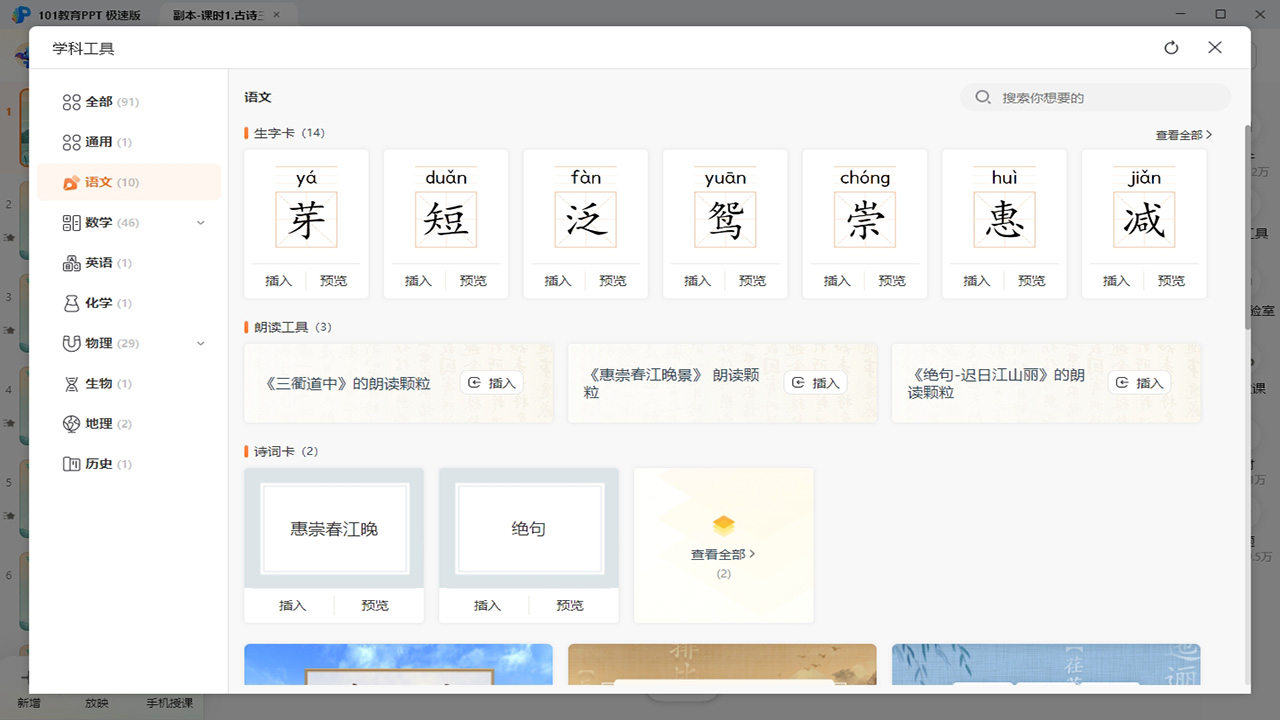This screenshot has width=1280, height=720.
Task: Click the search magnifier icon
Action: (x=983, y=97)
